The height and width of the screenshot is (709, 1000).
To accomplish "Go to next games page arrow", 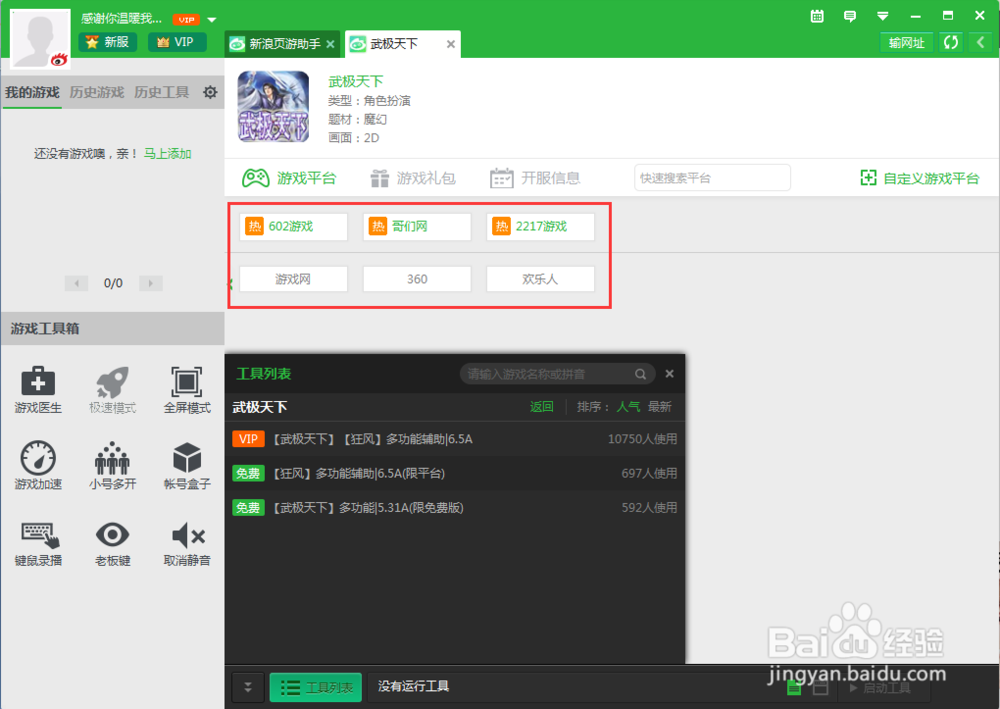I will coord(151,283).
